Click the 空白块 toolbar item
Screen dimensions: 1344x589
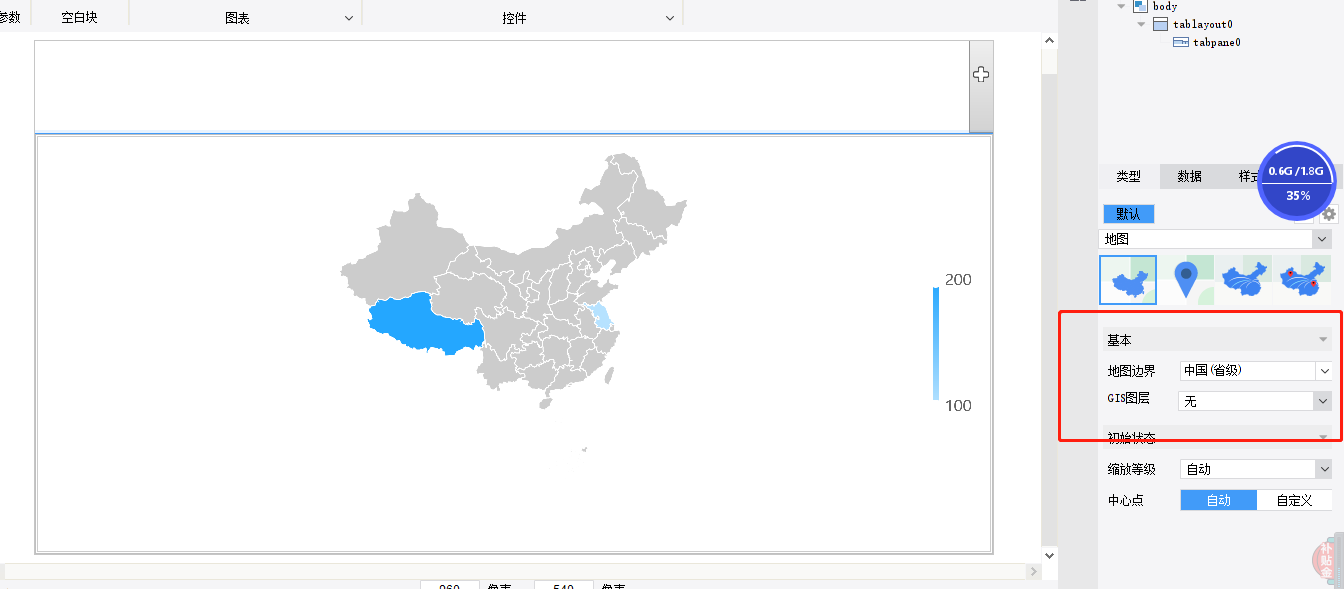[x=79, y=18]
